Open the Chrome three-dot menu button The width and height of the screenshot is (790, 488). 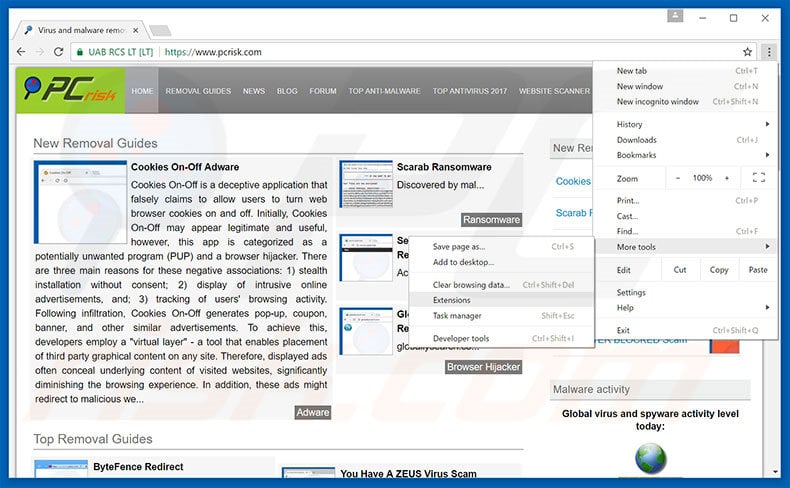[769, 52]
